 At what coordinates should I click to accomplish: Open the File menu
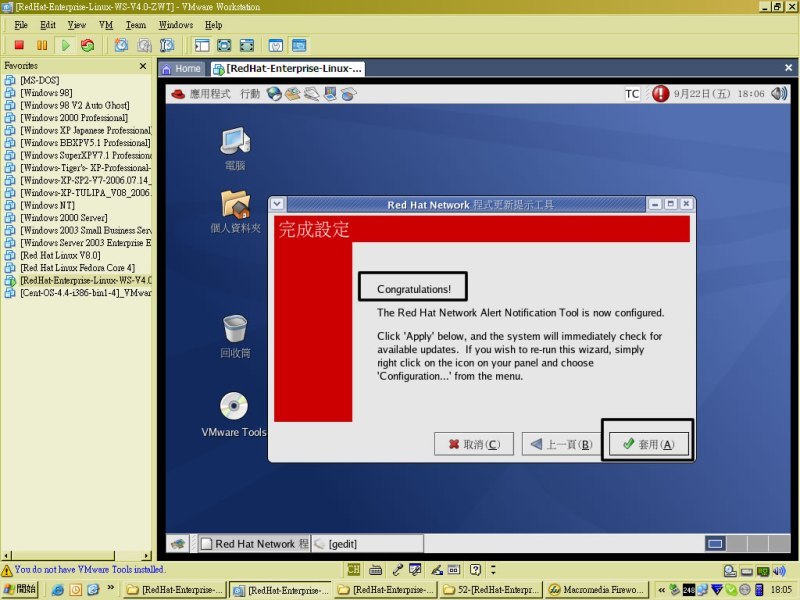pos(21,25)
